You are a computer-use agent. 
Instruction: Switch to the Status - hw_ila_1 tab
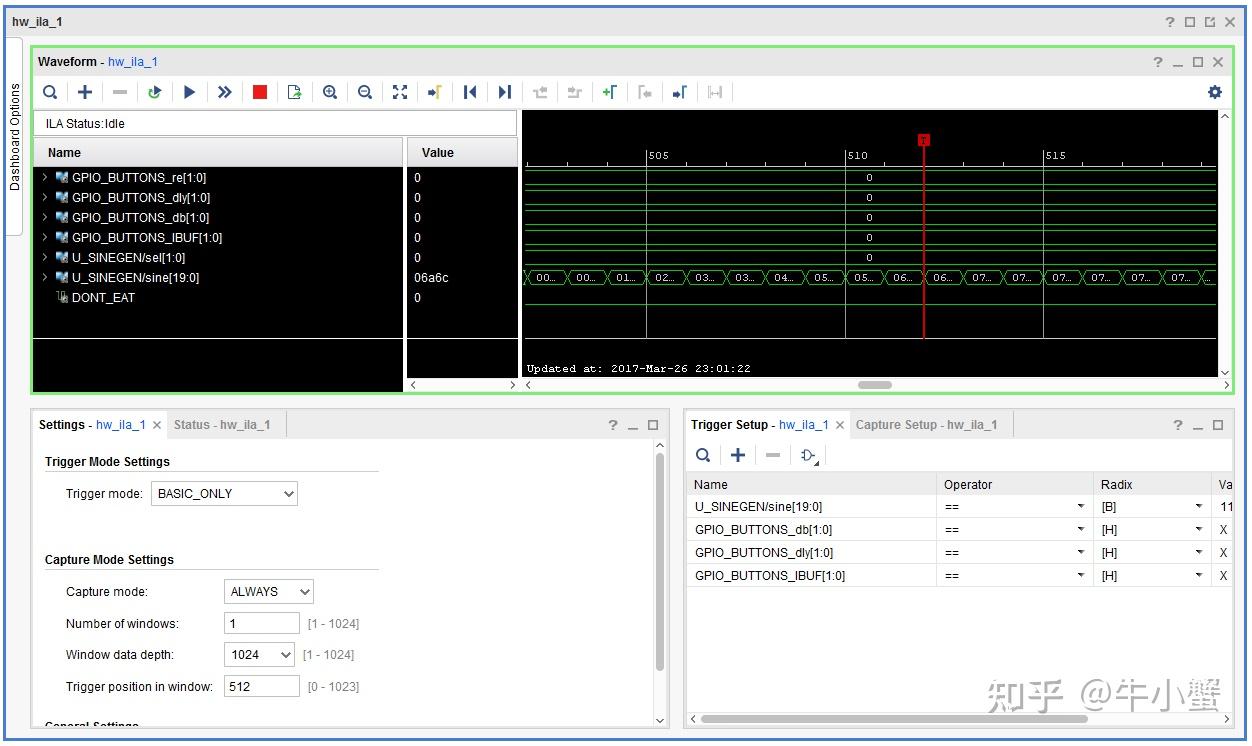tap(222, 425)
